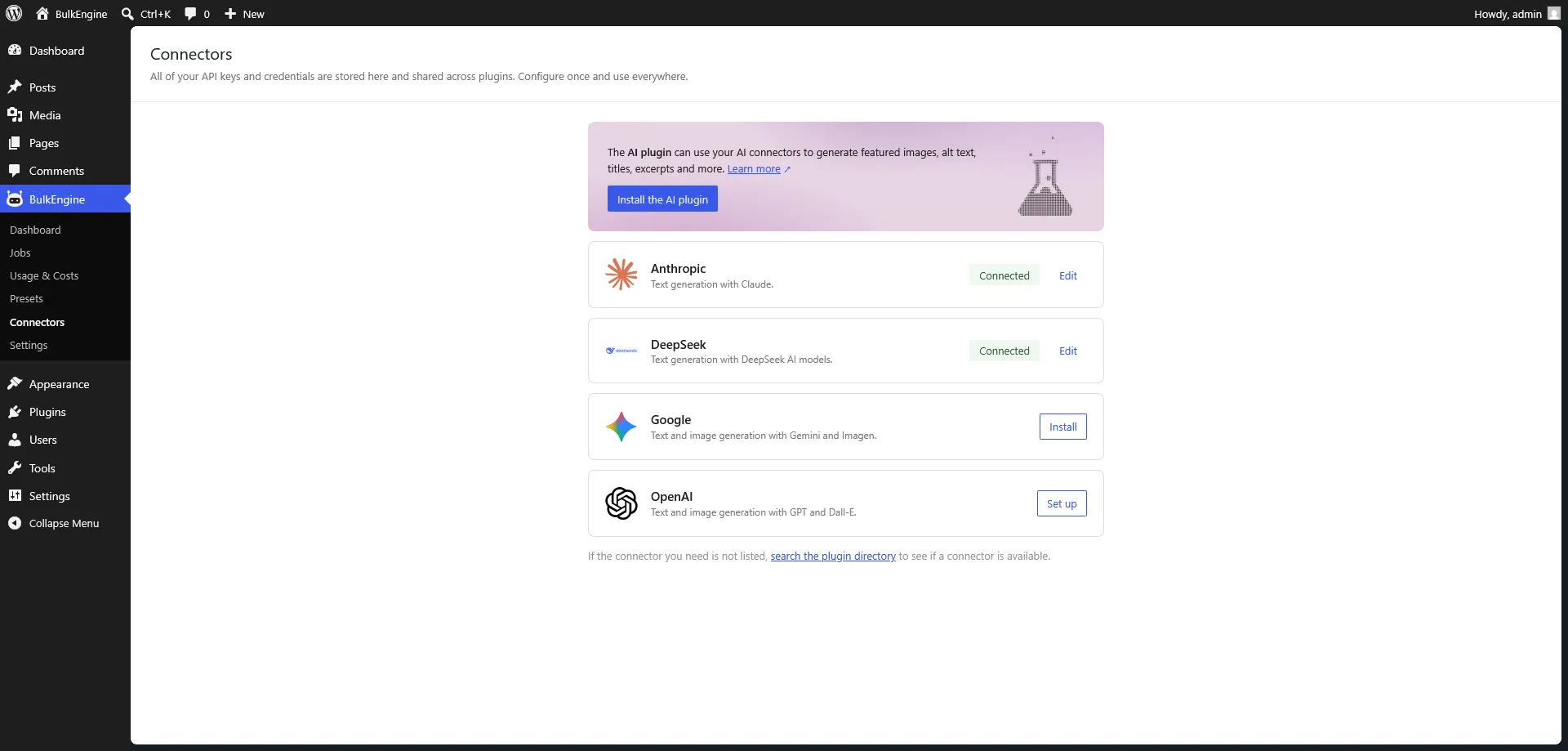Image resolution: width=1568 pixels, height=751 pixels.
Task: Click the home icon beside BulkEngine
Action: coord(42,13)
